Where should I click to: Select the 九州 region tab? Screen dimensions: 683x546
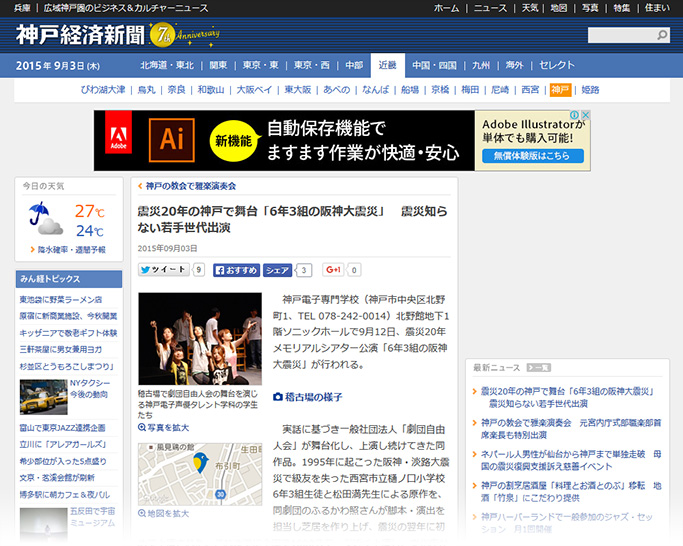[x=481, y=65]
